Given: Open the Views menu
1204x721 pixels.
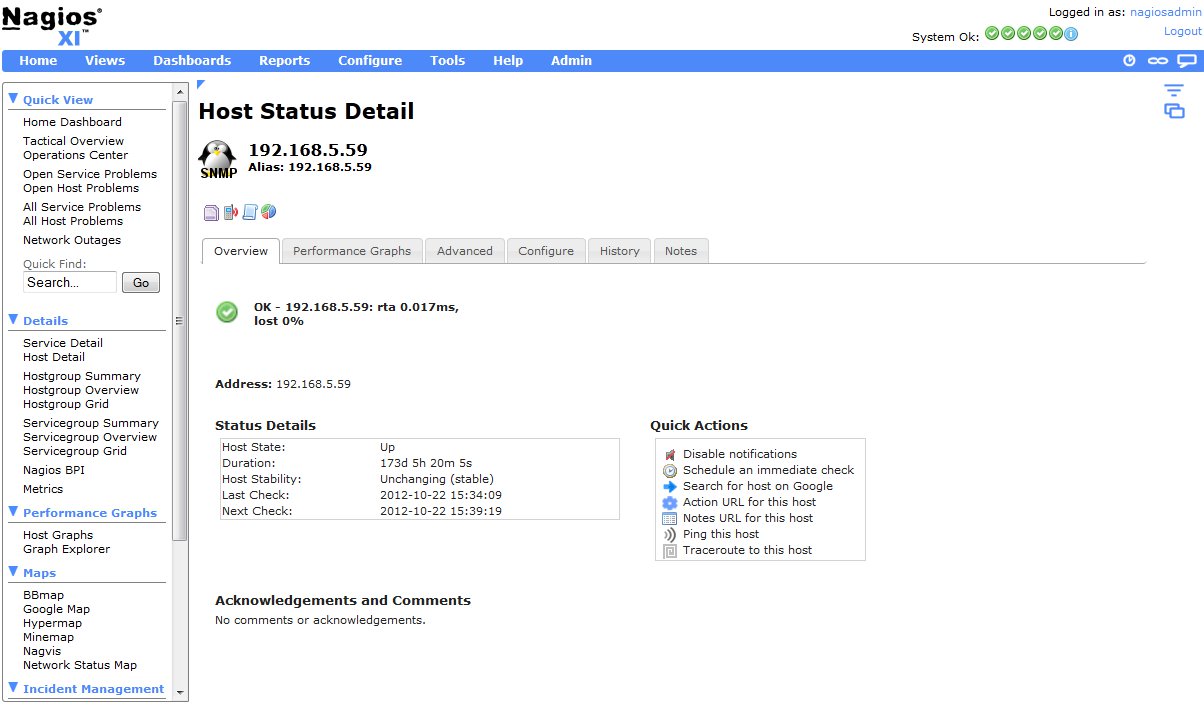Looking at the screenshot, I should (x=105, y=61).
